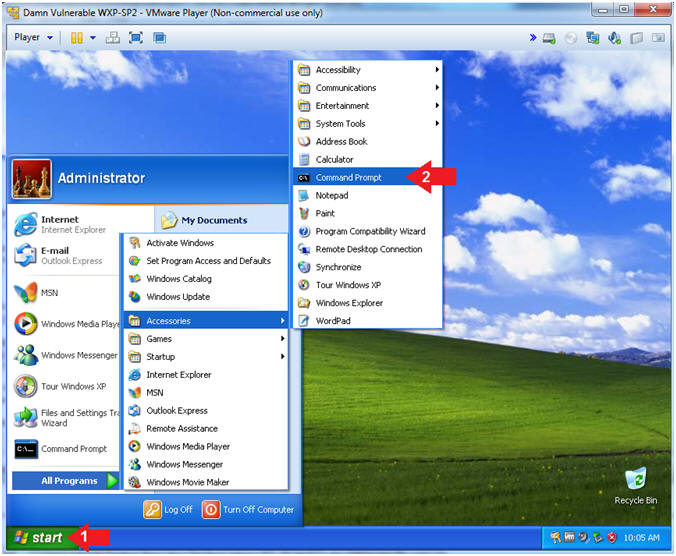Start Tour Windows XP in Accessories
676x556 pixels.
368,285
